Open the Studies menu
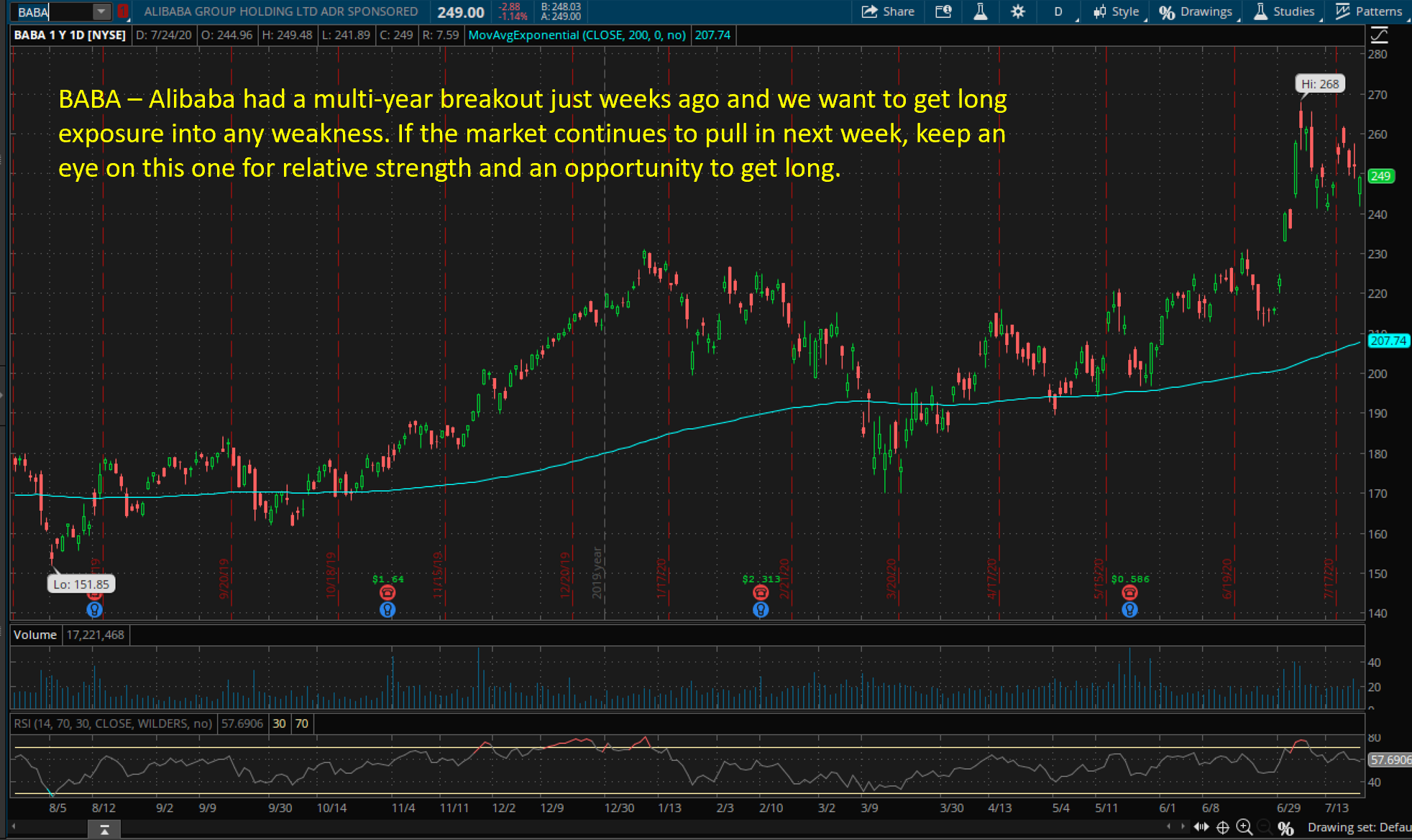 pyautogui.click(x=1285, y=11)
